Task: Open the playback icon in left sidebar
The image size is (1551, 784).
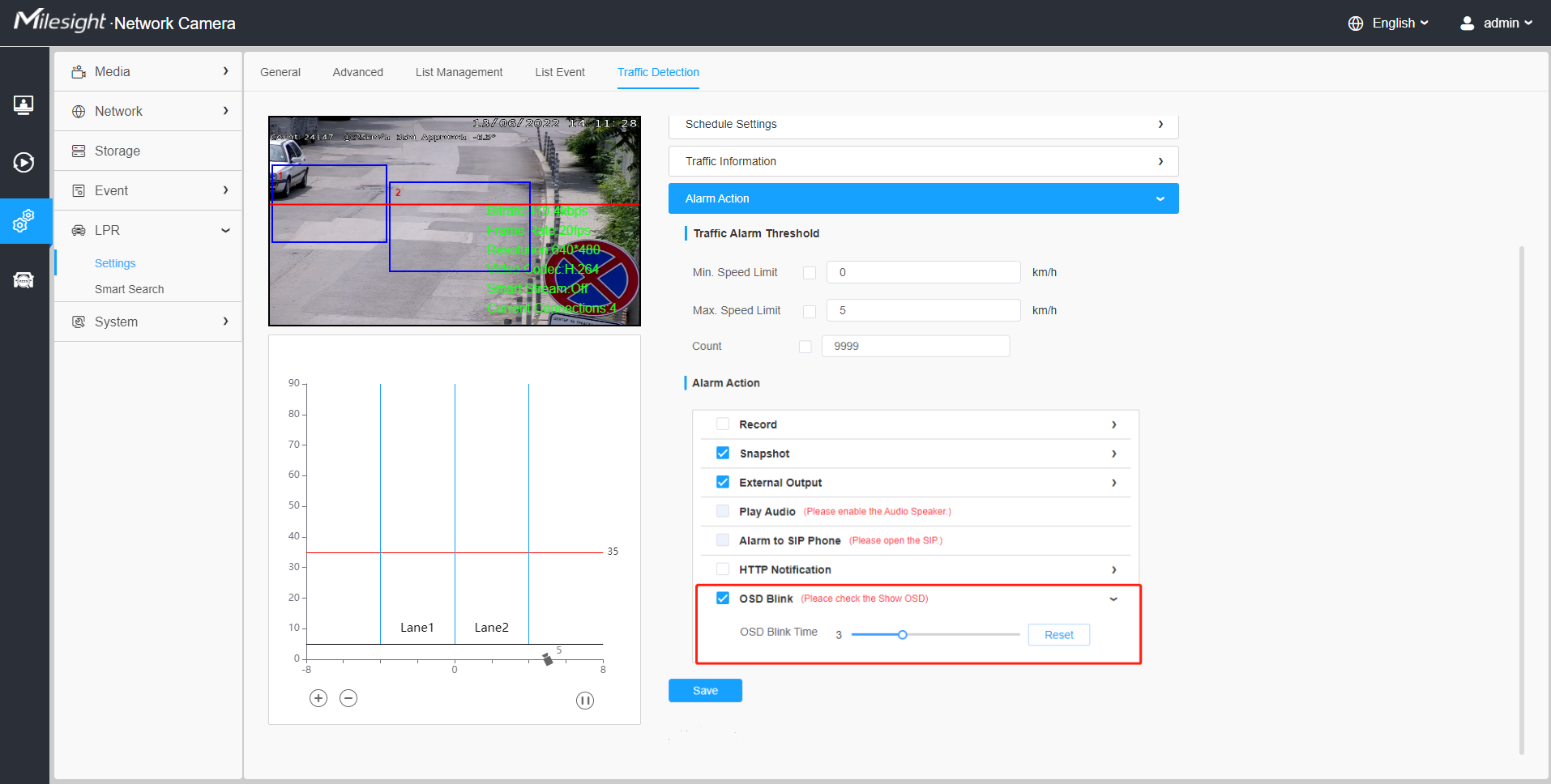Action: [x=23, y=163]
